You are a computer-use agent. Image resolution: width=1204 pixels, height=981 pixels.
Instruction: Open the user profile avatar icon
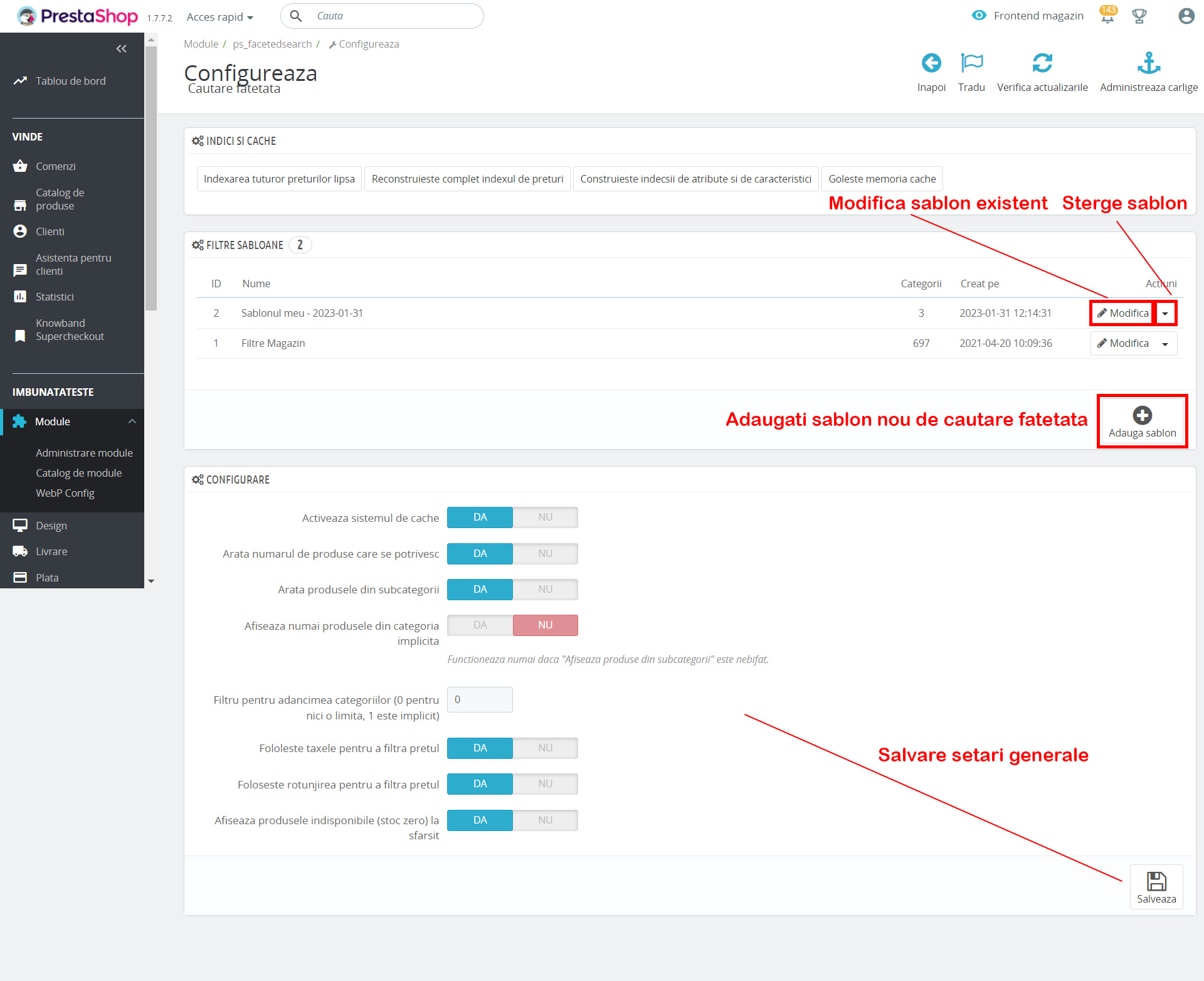(x=1186, y=16)
